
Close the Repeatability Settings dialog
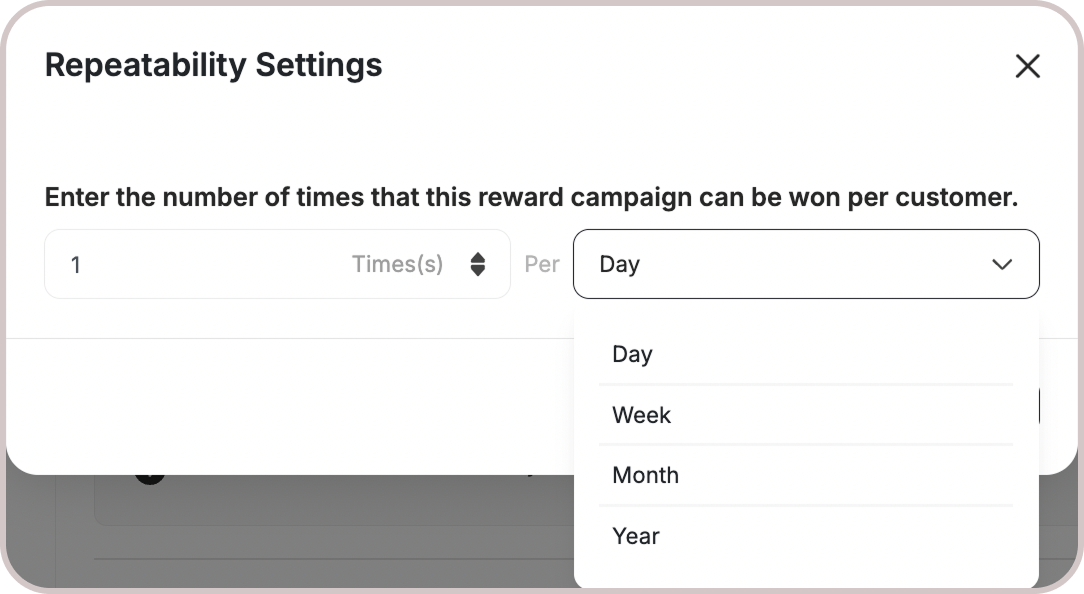1027,67
